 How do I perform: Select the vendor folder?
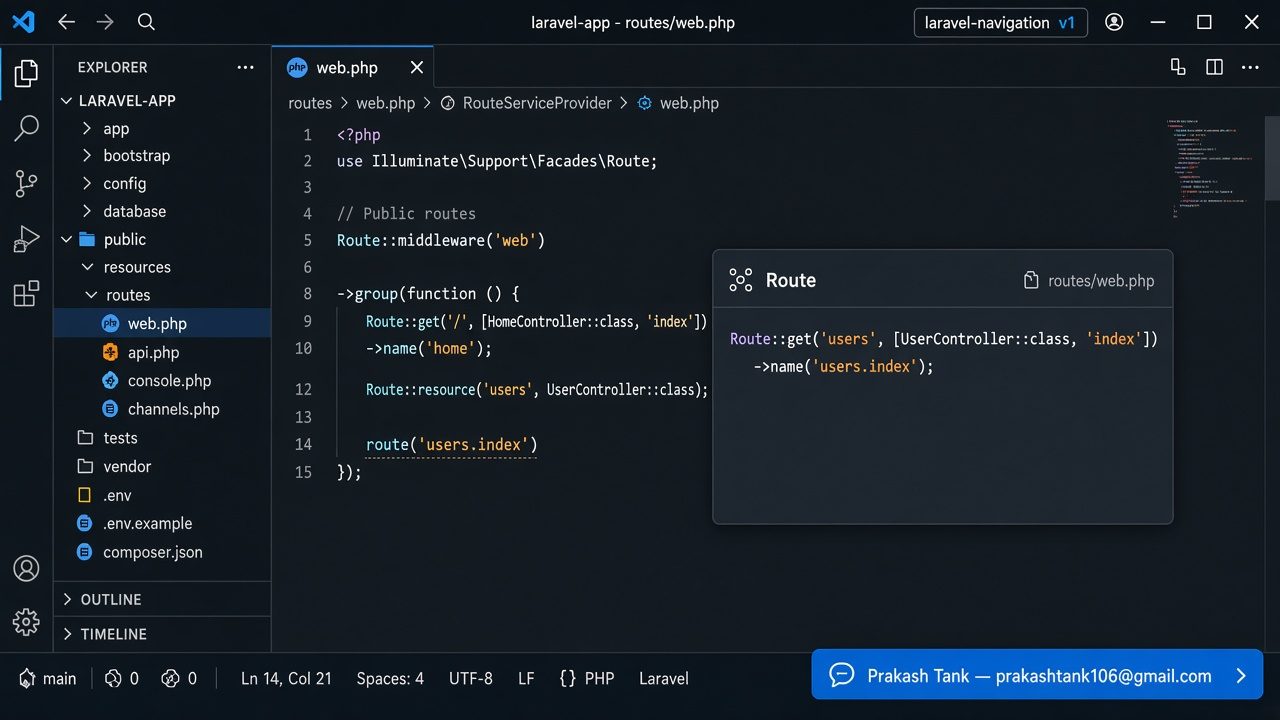162,466
